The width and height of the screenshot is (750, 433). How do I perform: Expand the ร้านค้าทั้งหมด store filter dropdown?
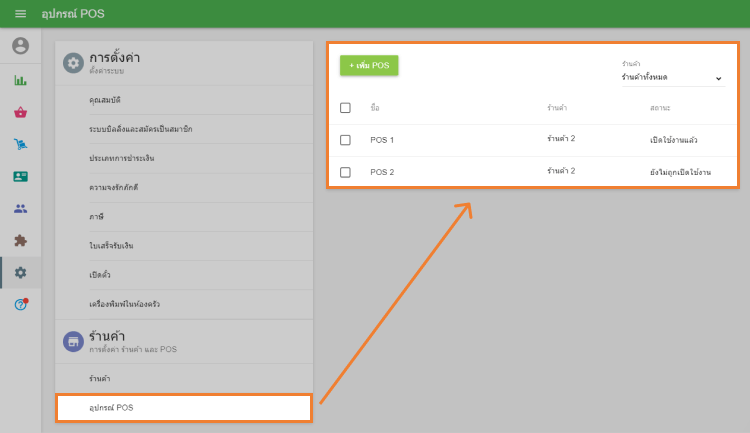click(673, 77)
